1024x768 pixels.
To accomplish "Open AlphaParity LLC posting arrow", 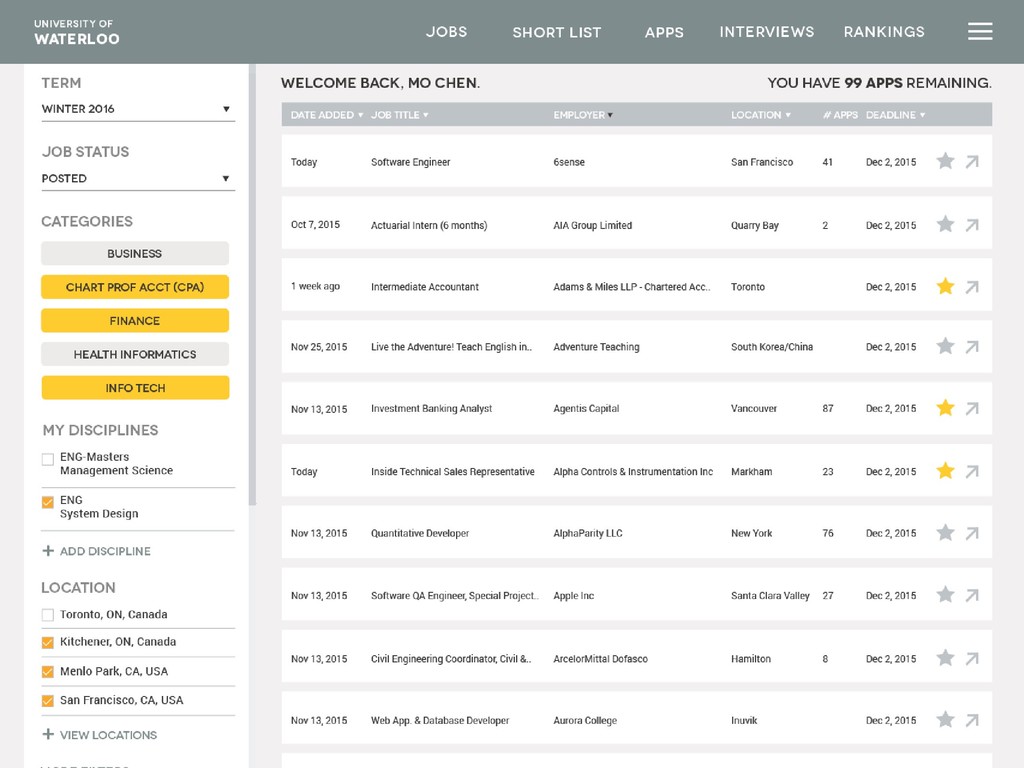I will click(x=972, y=533).
